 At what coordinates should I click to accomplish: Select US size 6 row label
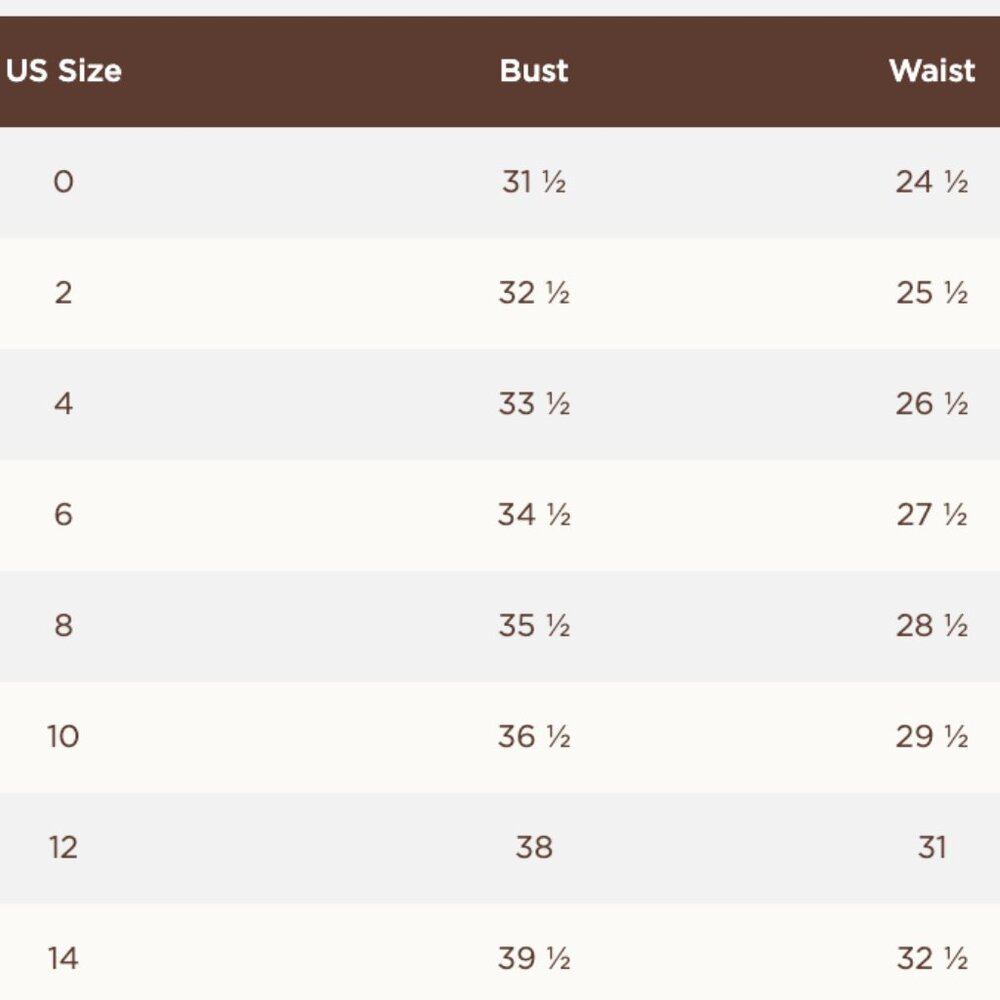coord(63,515)
